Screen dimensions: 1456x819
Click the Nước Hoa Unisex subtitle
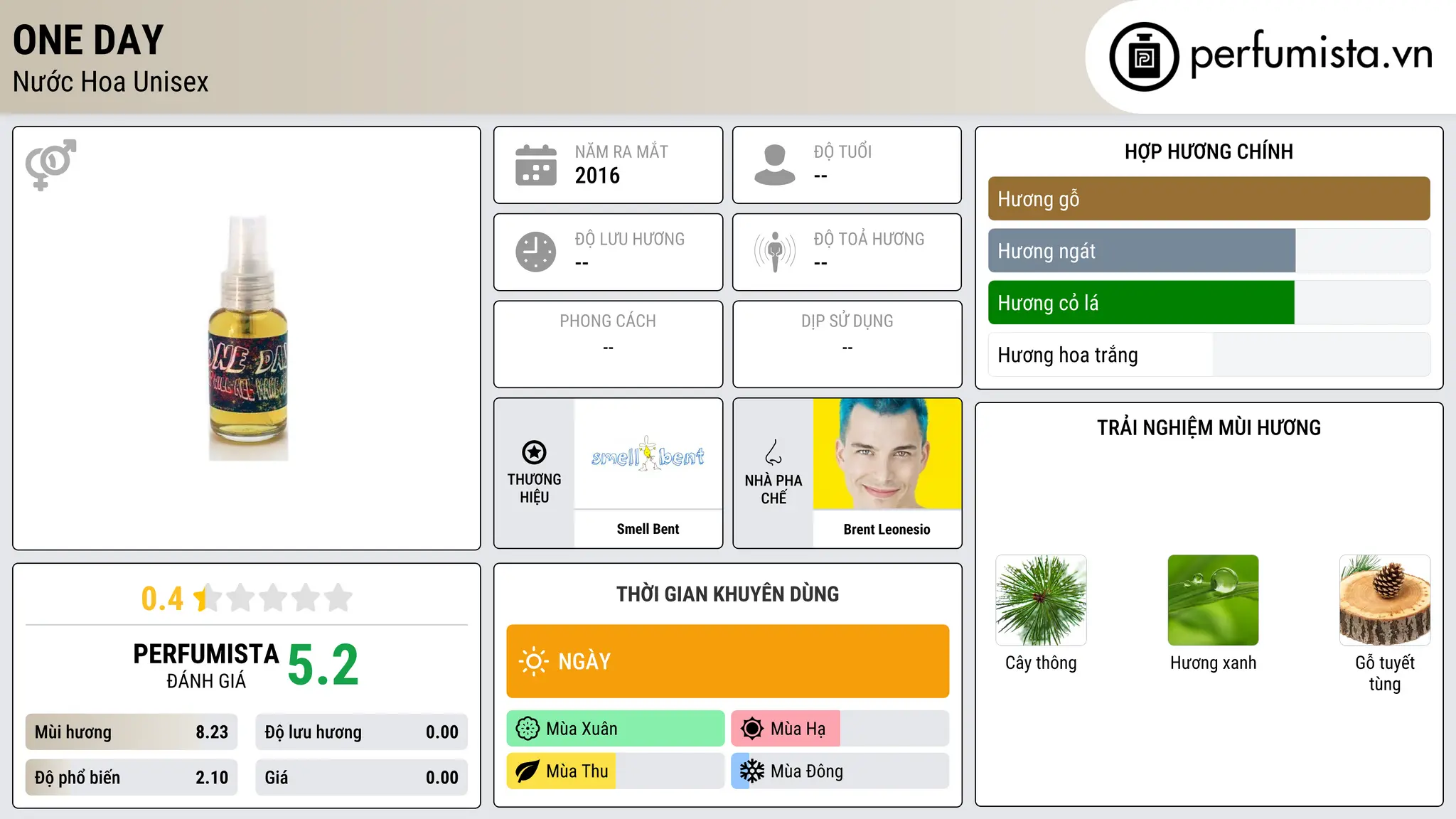click(110, 82)
